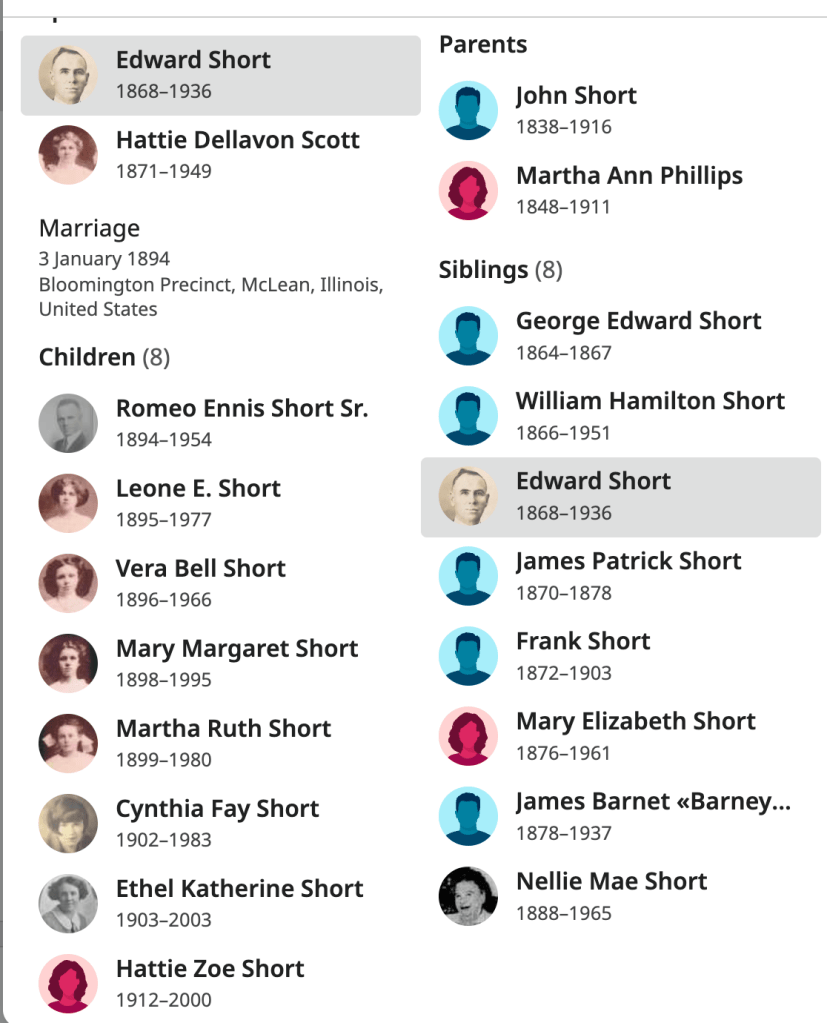
Task: Select Vera Bell Short's name
Action: click(201, 569)
